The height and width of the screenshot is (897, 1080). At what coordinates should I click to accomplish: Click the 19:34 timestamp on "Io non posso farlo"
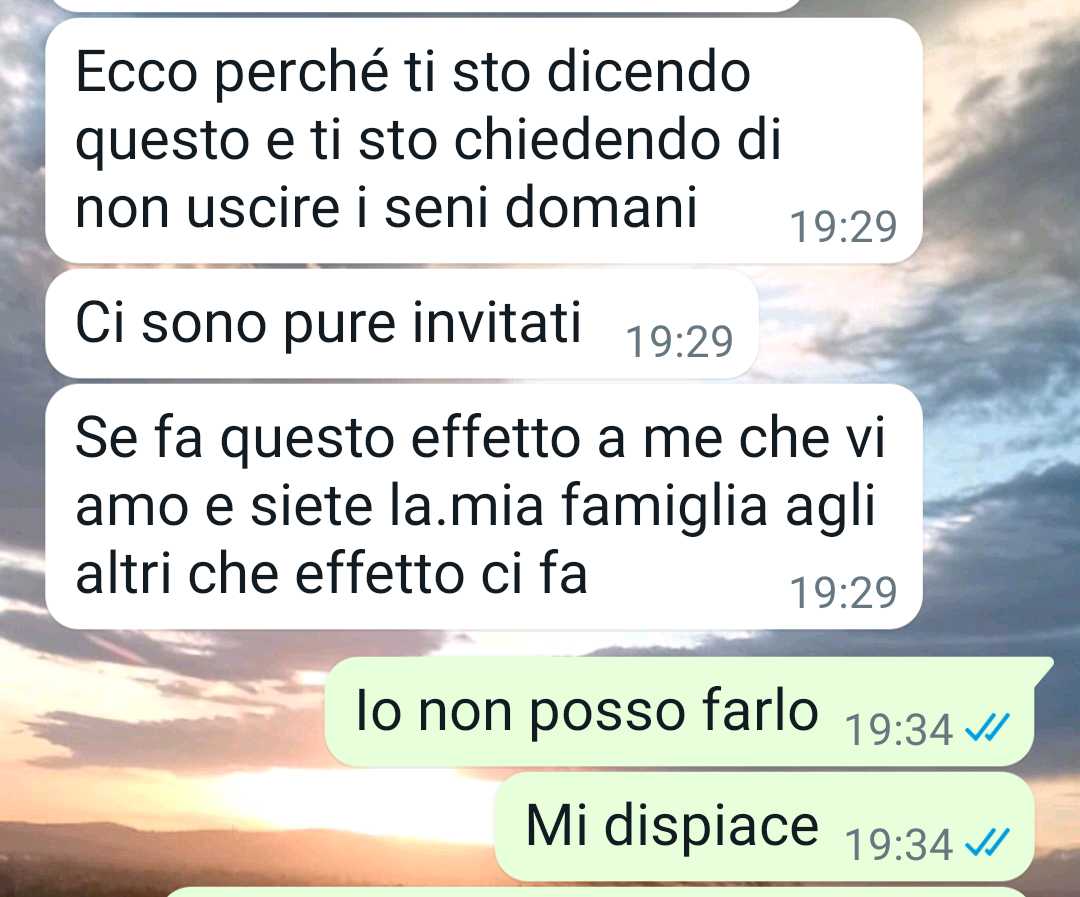pyautogui.click(x=899, y=730)
